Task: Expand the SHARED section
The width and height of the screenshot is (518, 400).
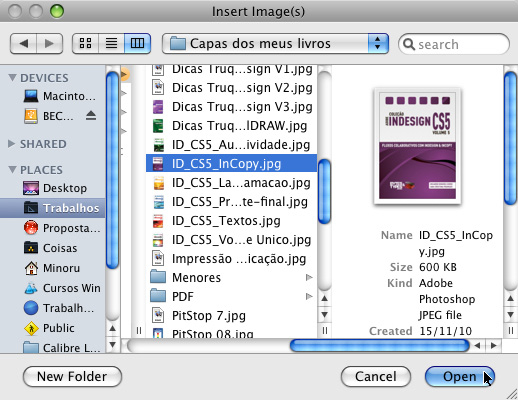Action: [12, 144]
